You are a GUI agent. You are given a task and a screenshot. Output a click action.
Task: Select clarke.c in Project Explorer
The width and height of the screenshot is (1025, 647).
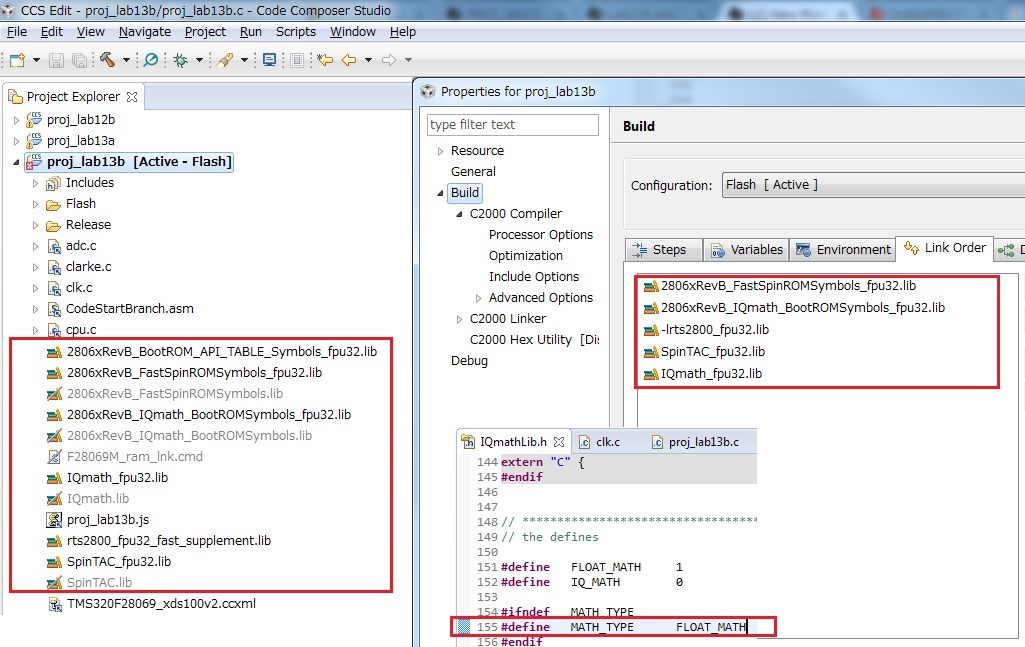click(x=88, y=267)
